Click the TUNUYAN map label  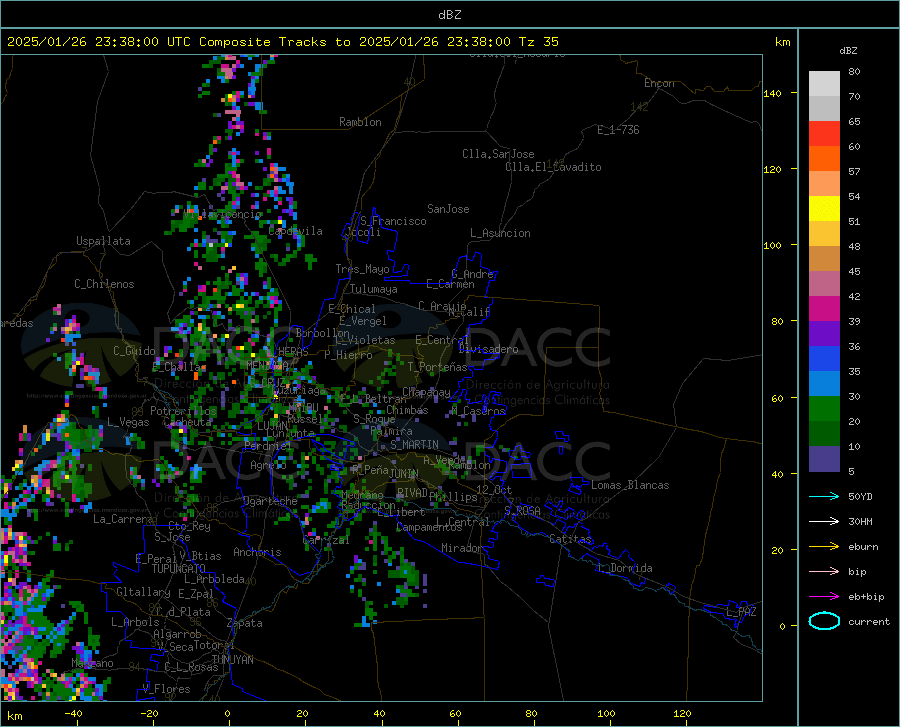point(232,660)
